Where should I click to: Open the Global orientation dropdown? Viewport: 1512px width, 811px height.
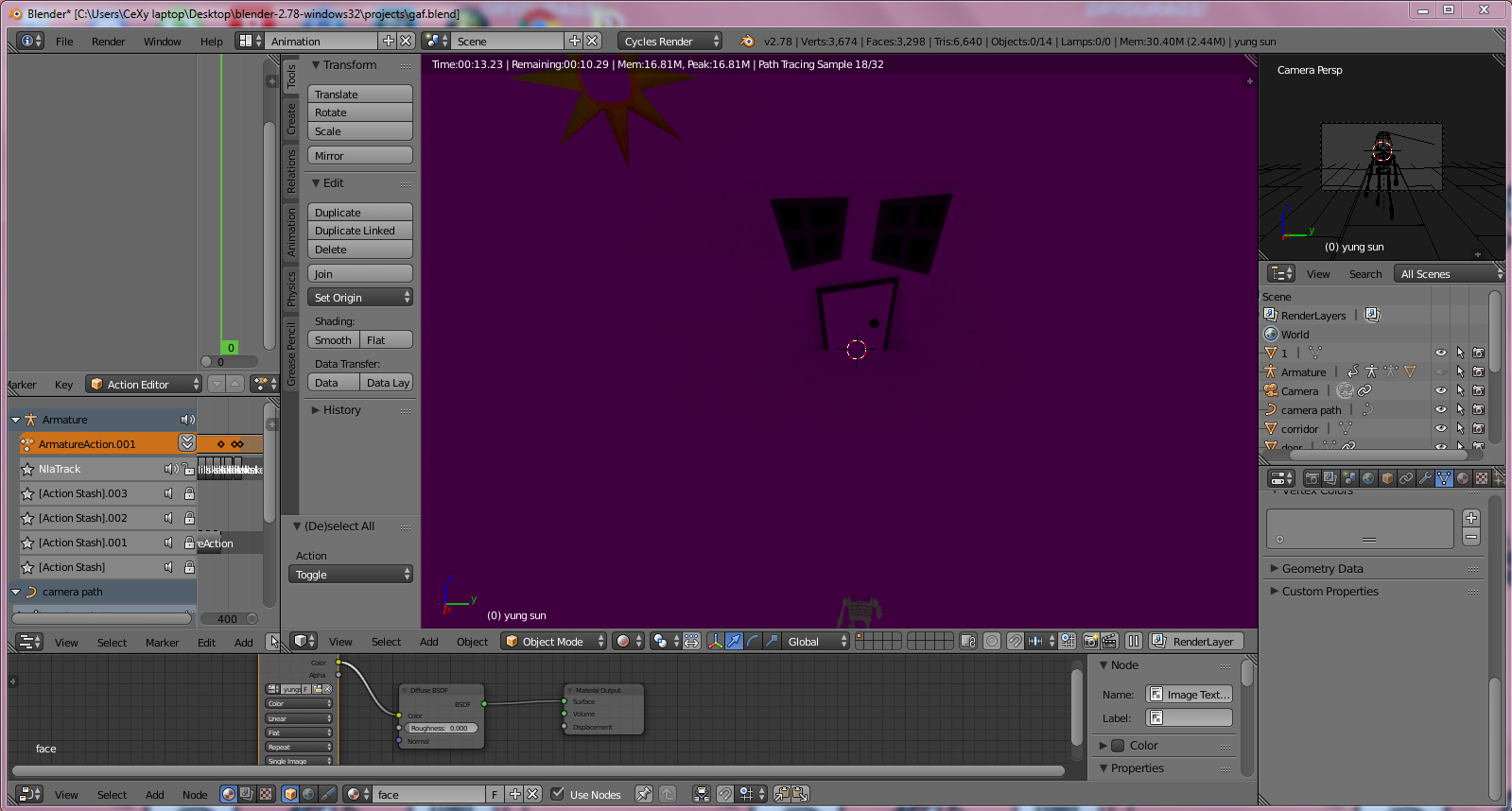[x=817, y=641]
